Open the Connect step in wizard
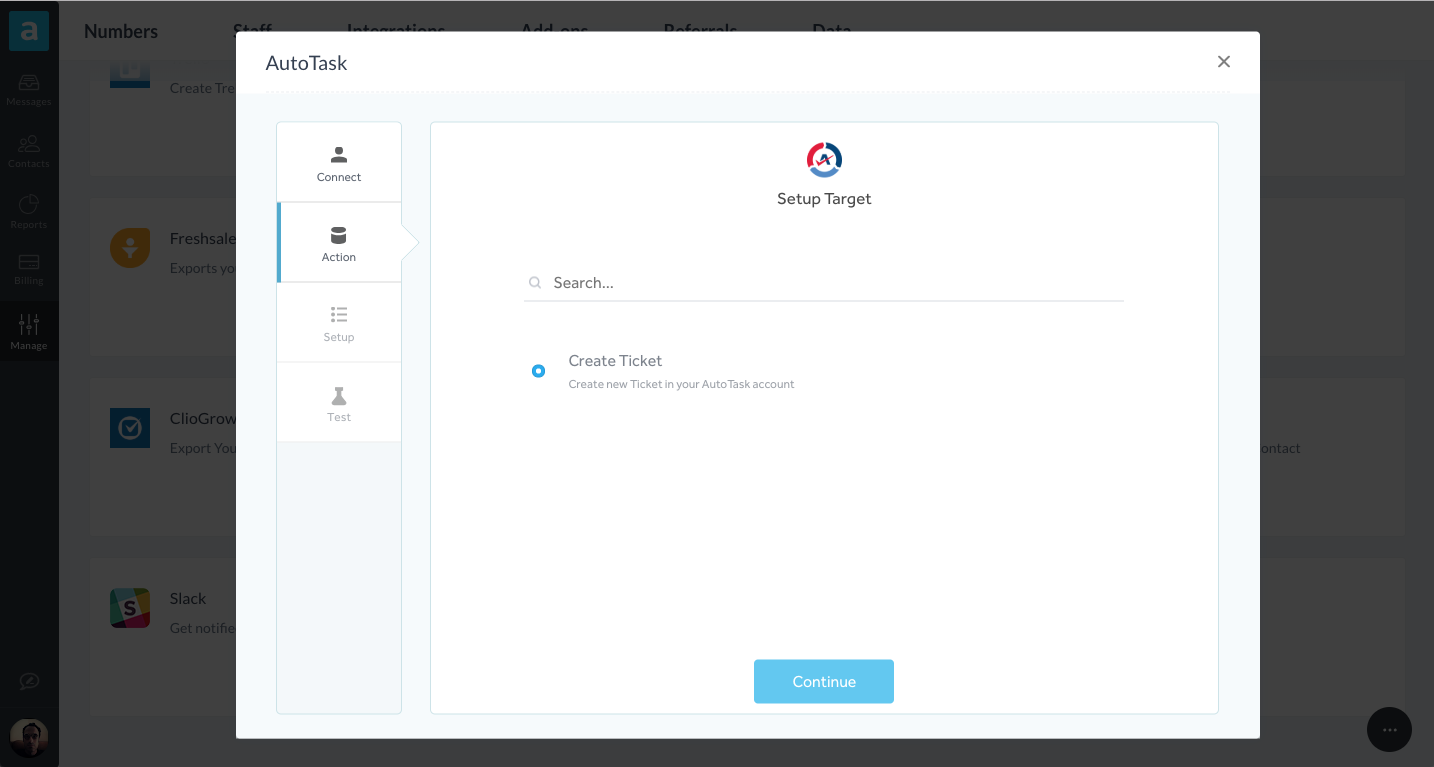This screenshot has width=1434, height=767. pos(339,163)
